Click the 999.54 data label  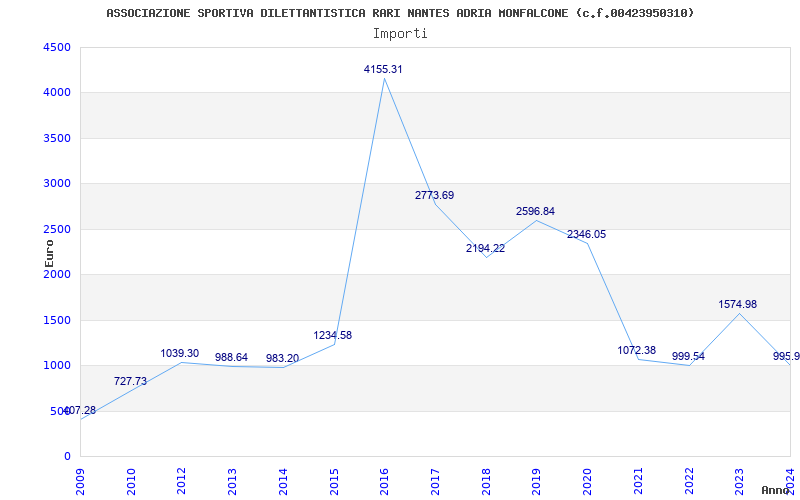click(x=688, y=357)
